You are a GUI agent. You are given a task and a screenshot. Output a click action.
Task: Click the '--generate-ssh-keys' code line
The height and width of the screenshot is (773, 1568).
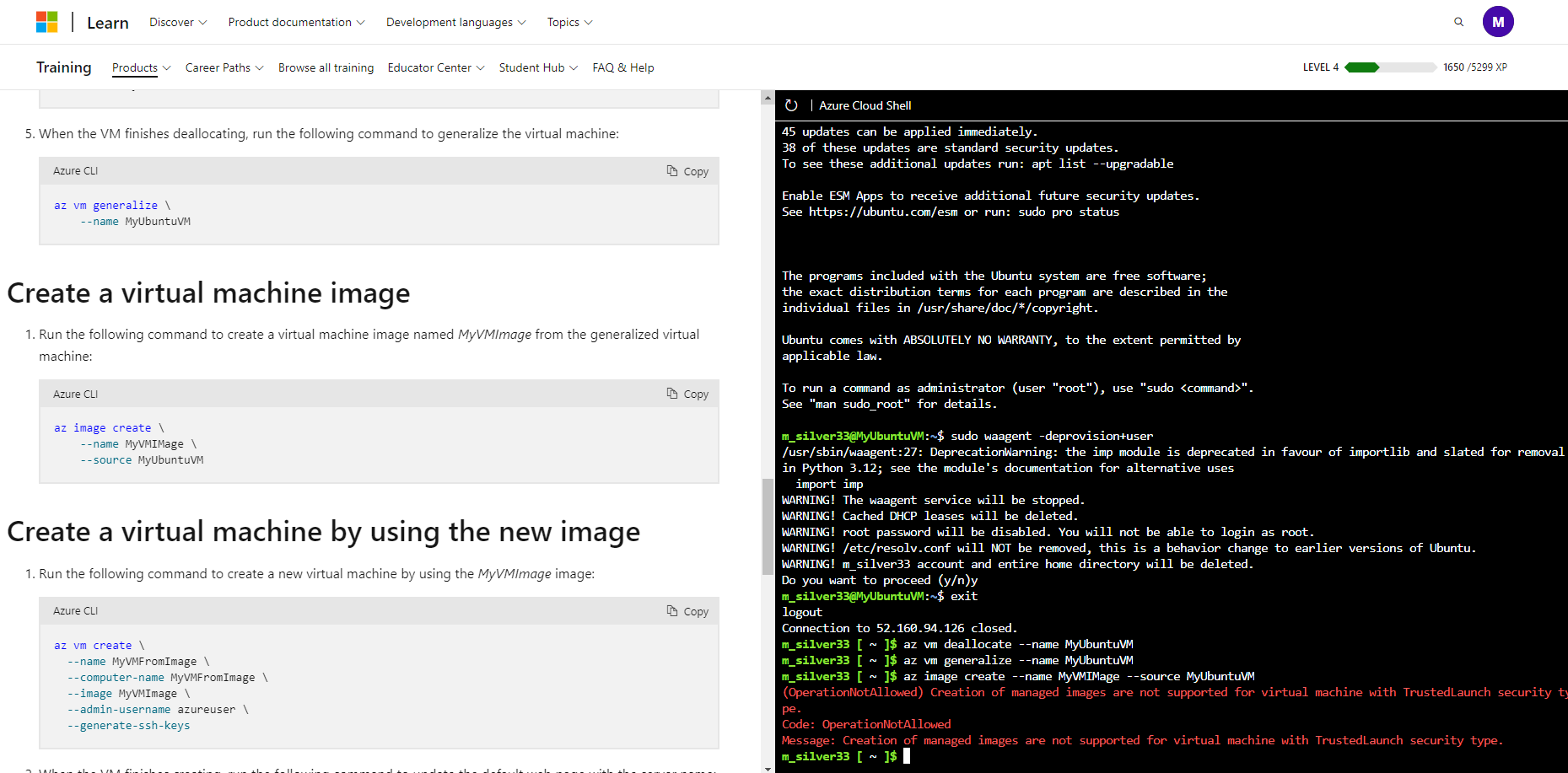click(x=128, y=726)
